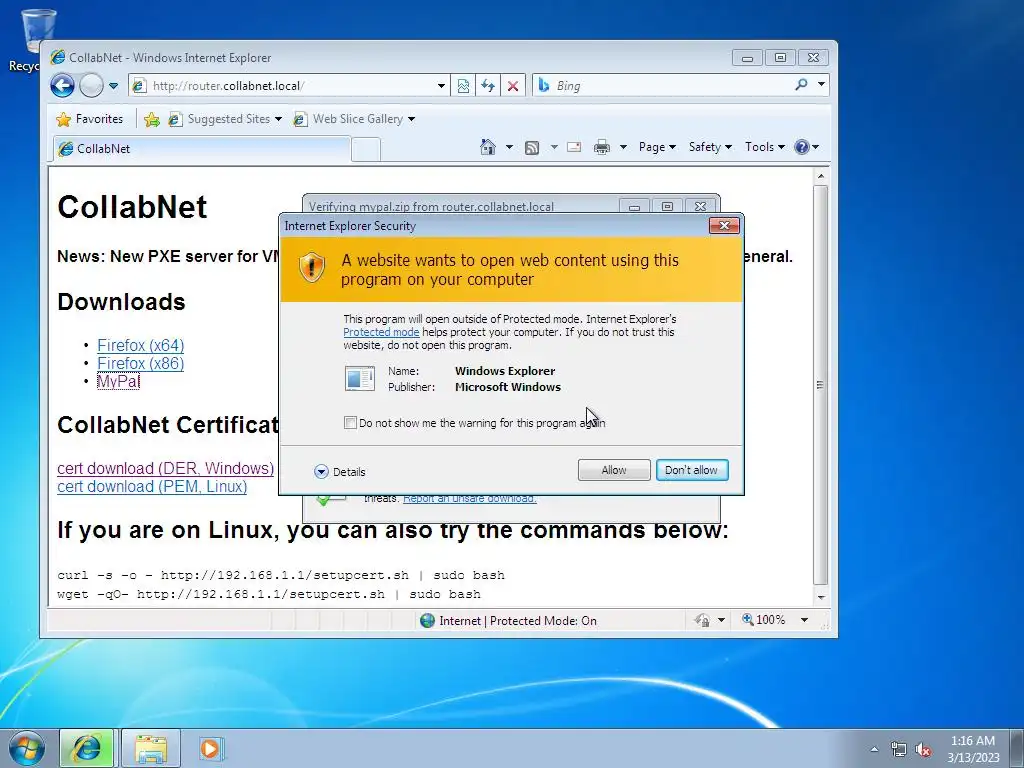
Task: Open the Favorites star button
Action: point(90,119)
